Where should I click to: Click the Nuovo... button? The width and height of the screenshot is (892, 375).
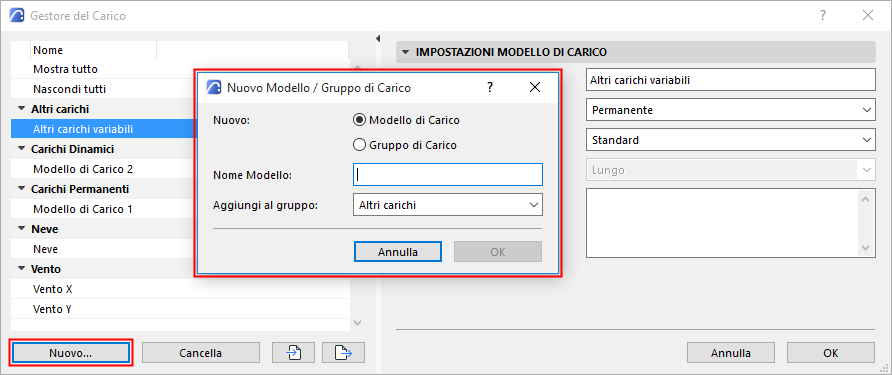click(71, 353)
